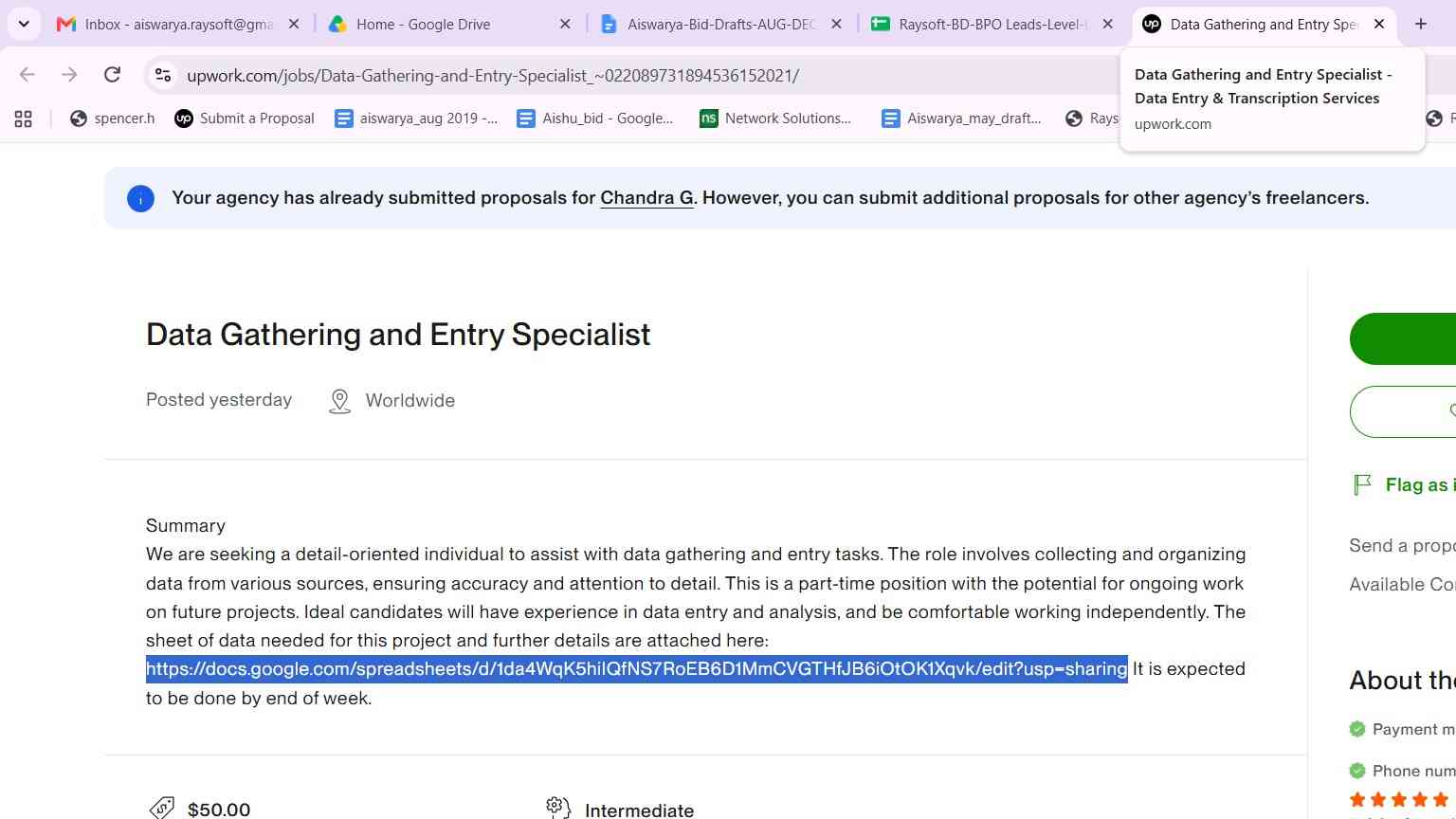Open the Raysoft-BD-BPO Leads spreadsheet tab
This screenshot has width=1456, height=819.
tap(992, 24)
